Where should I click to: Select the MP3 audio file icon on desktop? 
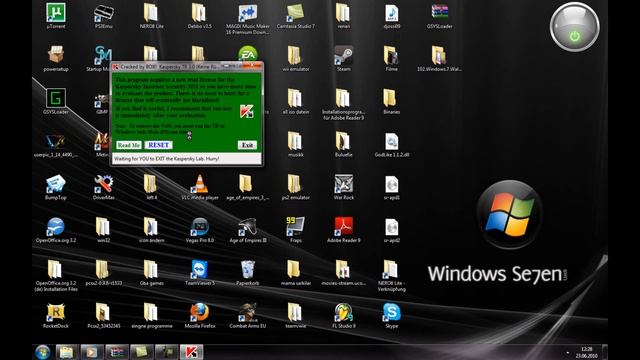(391, 16)
